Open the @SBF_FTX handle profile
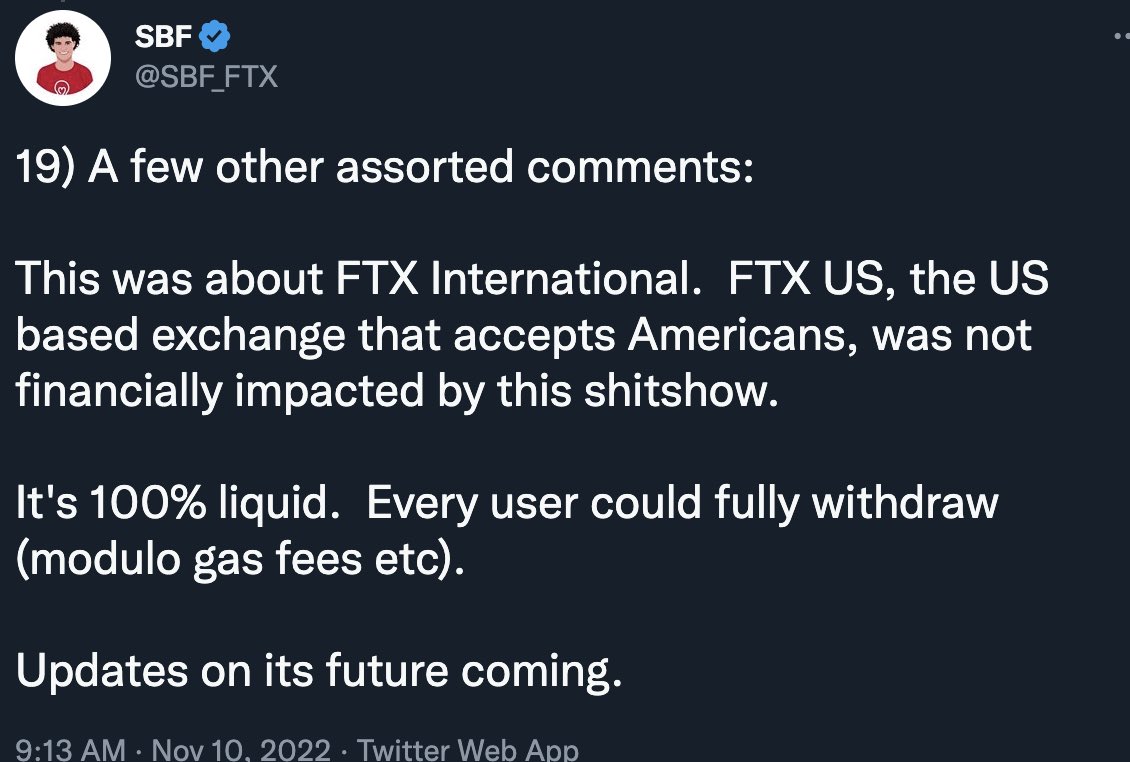The height and width of the screenshot is (762, 1130). (205, 75)
